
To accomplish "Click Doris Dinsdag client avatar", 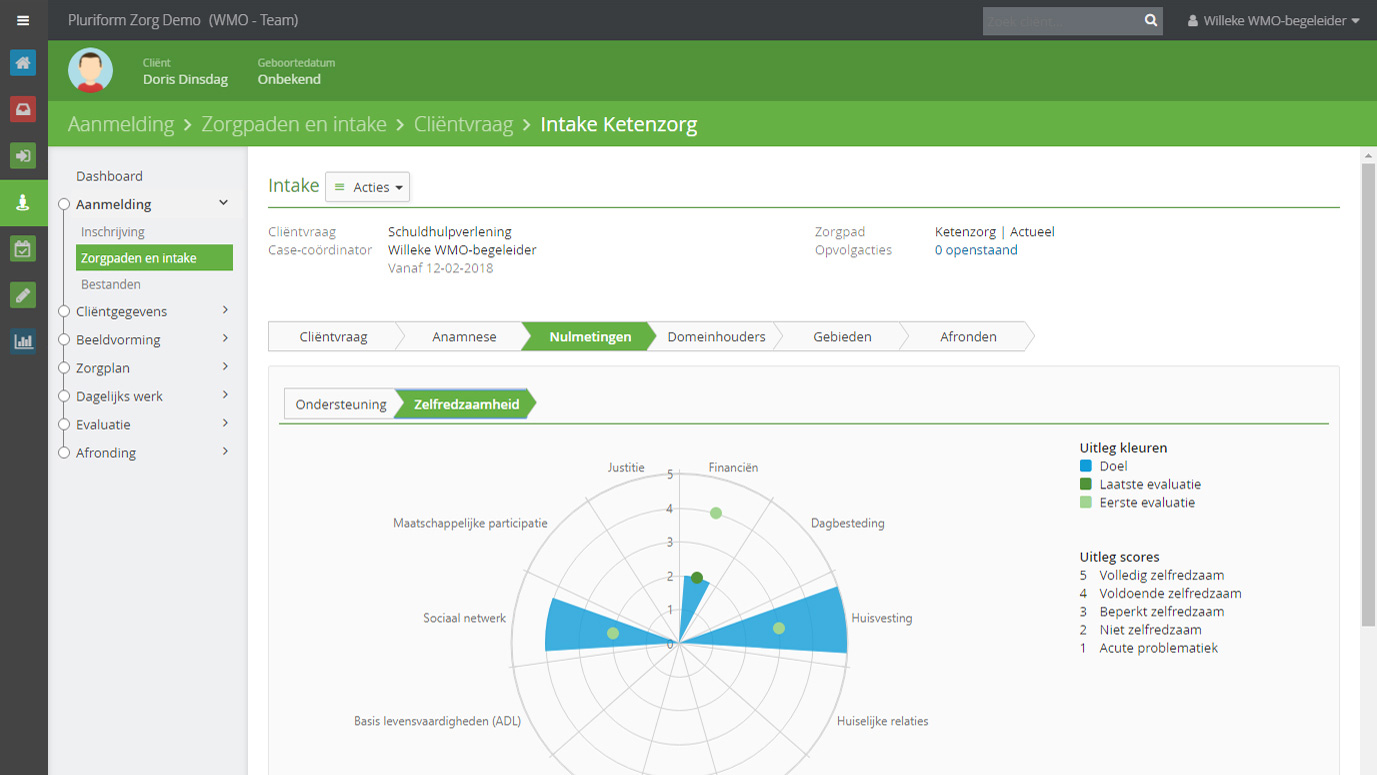I will (90, 70).
